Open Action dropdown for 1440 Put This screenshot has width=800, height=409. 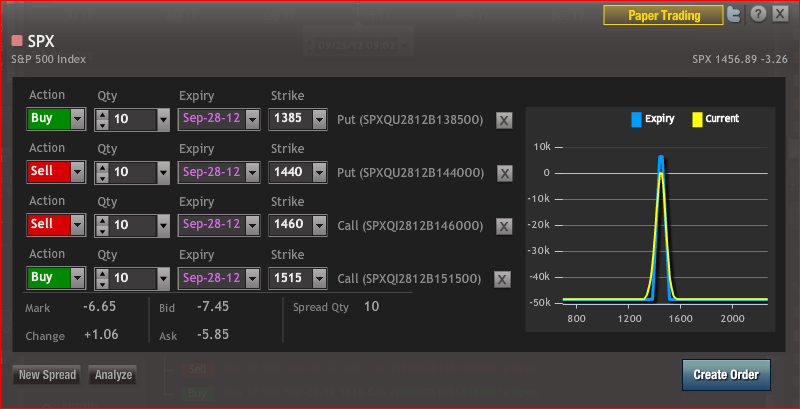(77, 172)
